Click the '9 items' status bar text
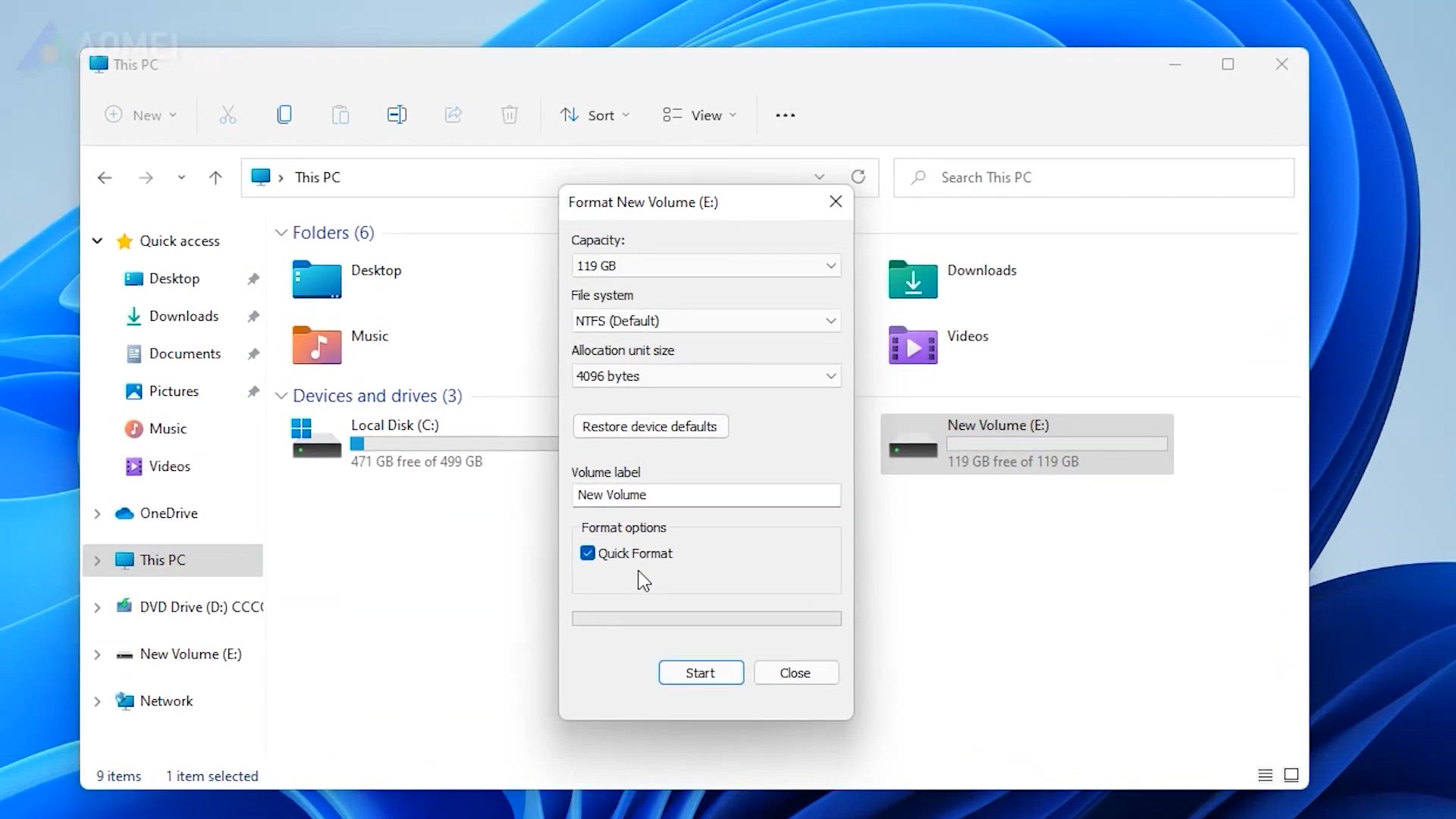Screen dimensions: 1456x819 pos(119,776)
